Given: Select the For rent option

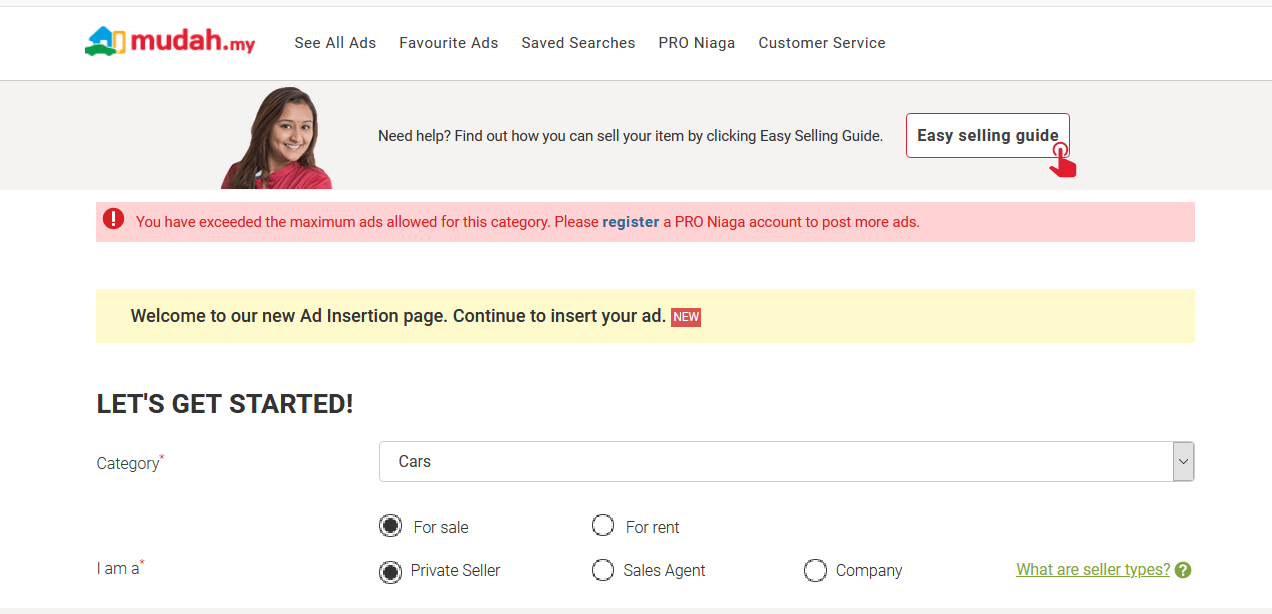Looking at the screenshot, I should tap(603, 526).
